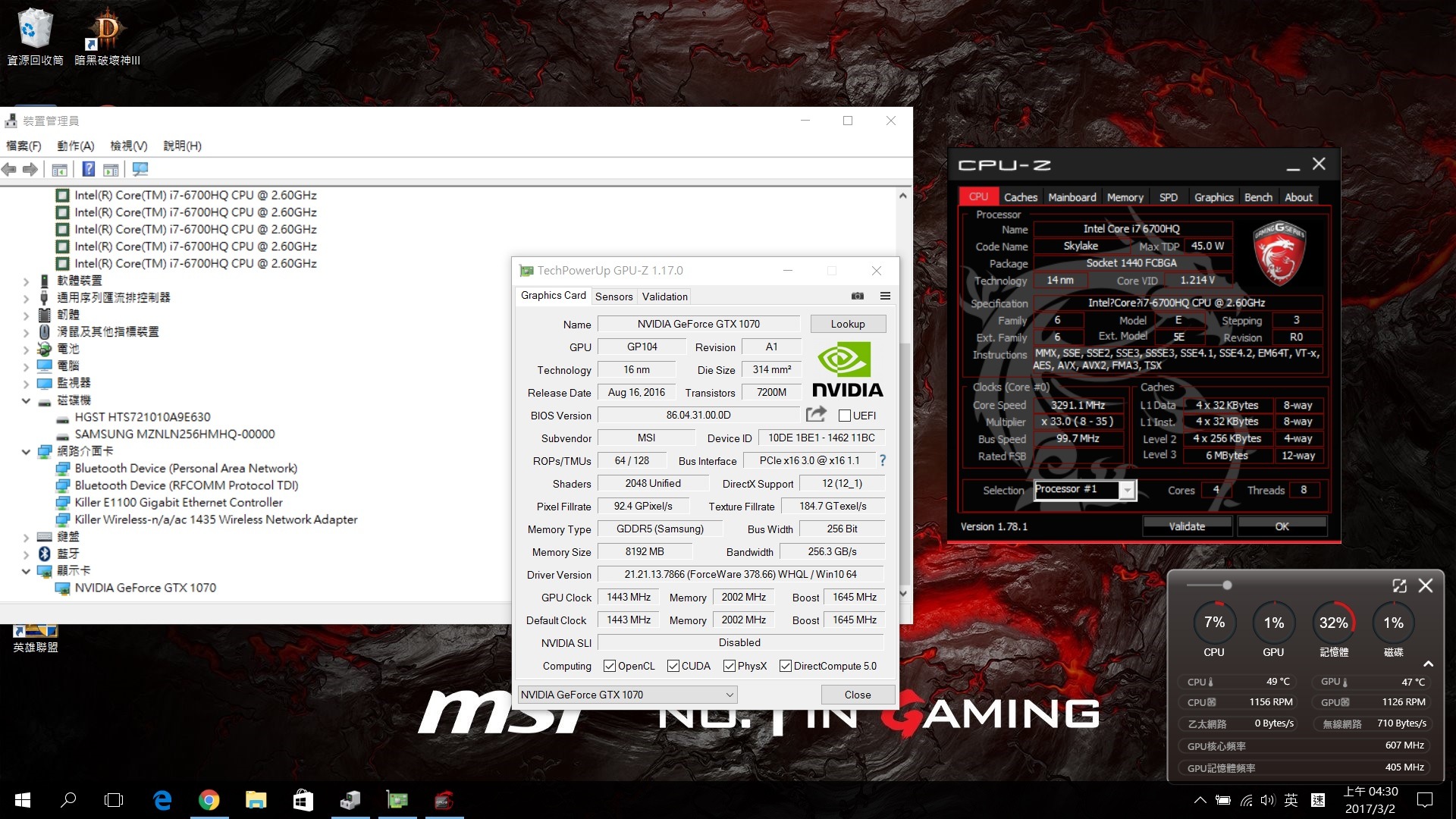This screenshot has width=1456, height=819.
Task: Click the taskbar clock and date
Action: click(x=1370, y=800)
